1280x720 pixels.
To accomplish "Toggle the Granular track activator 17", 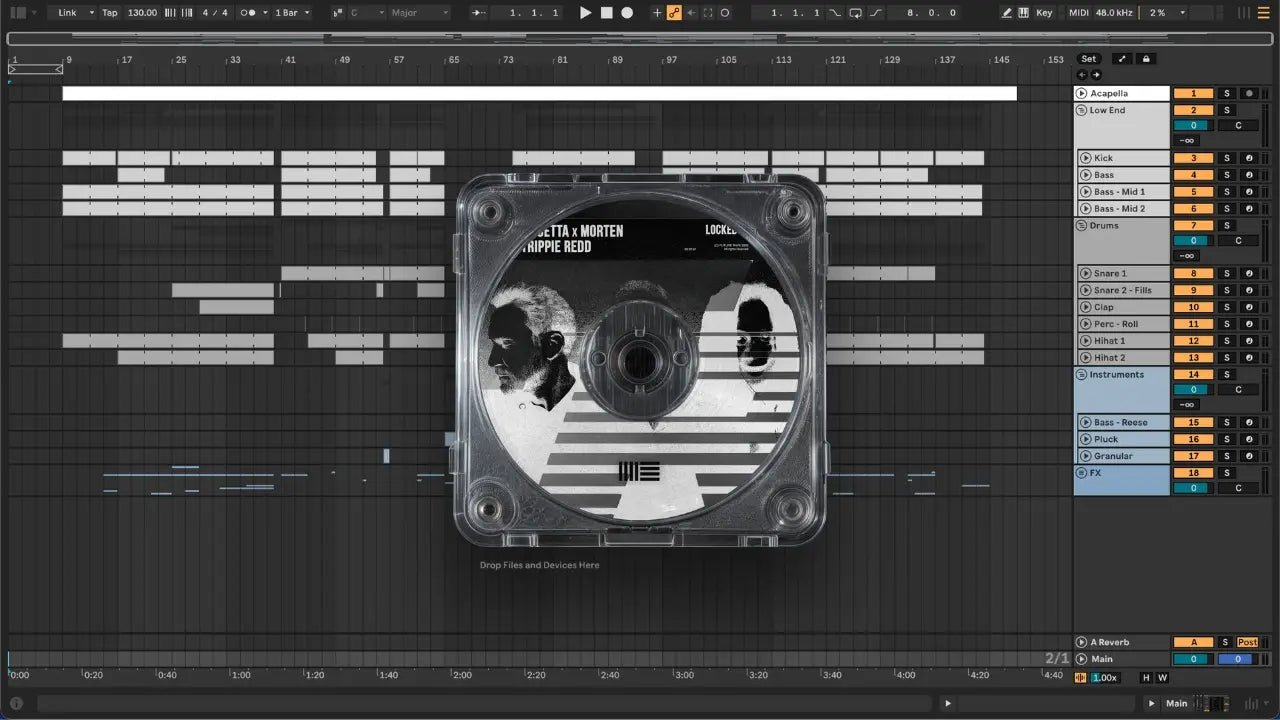I will tap(1193, 456).
